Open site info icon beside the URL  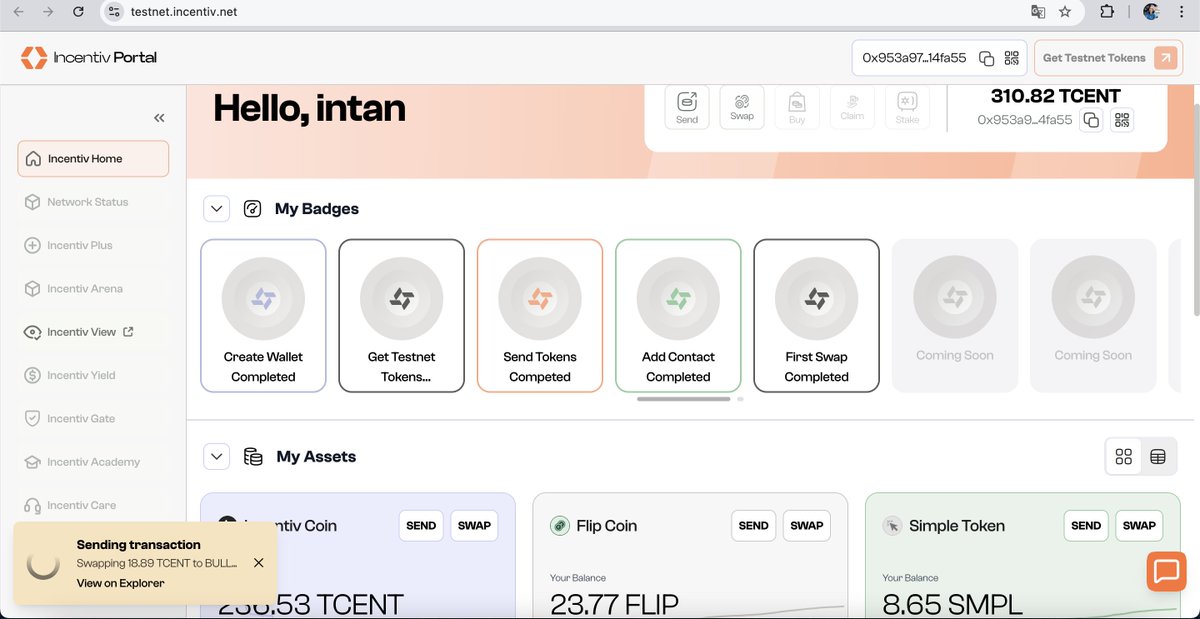tap(114, 12)
